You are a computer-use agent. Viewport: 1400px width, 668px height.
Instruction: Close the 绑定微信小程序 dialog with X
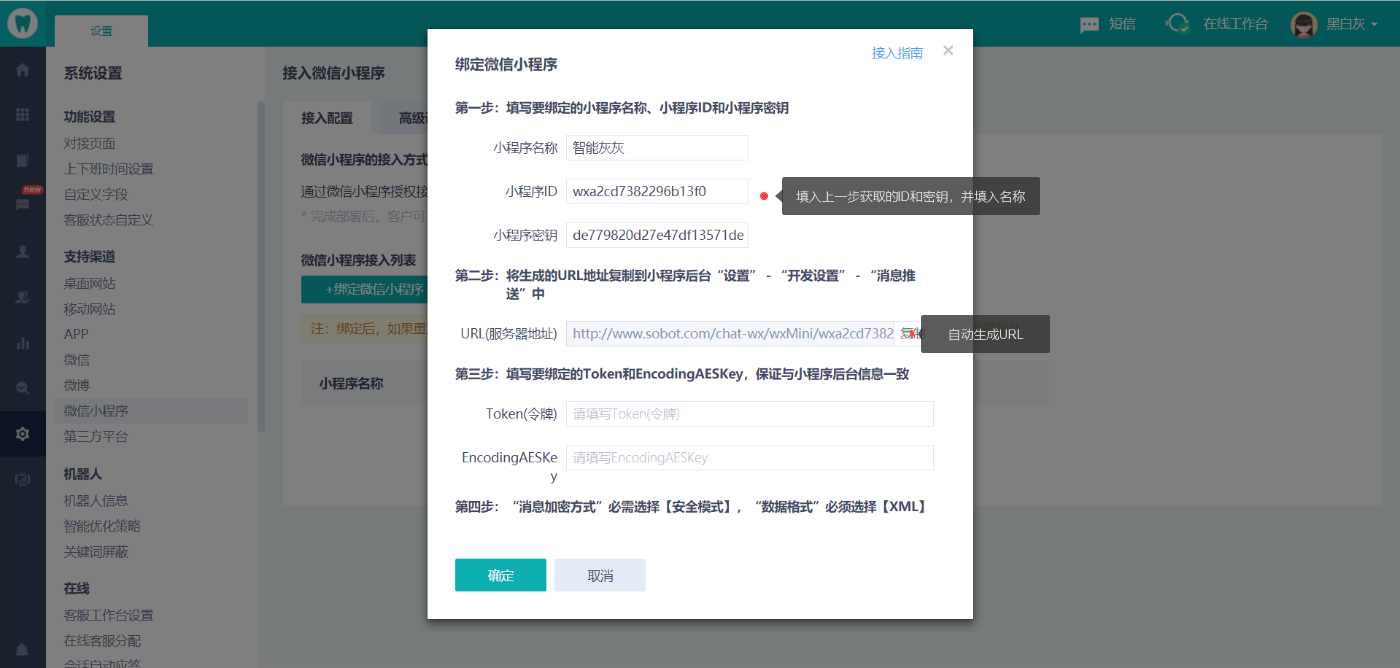click(948, 50)
